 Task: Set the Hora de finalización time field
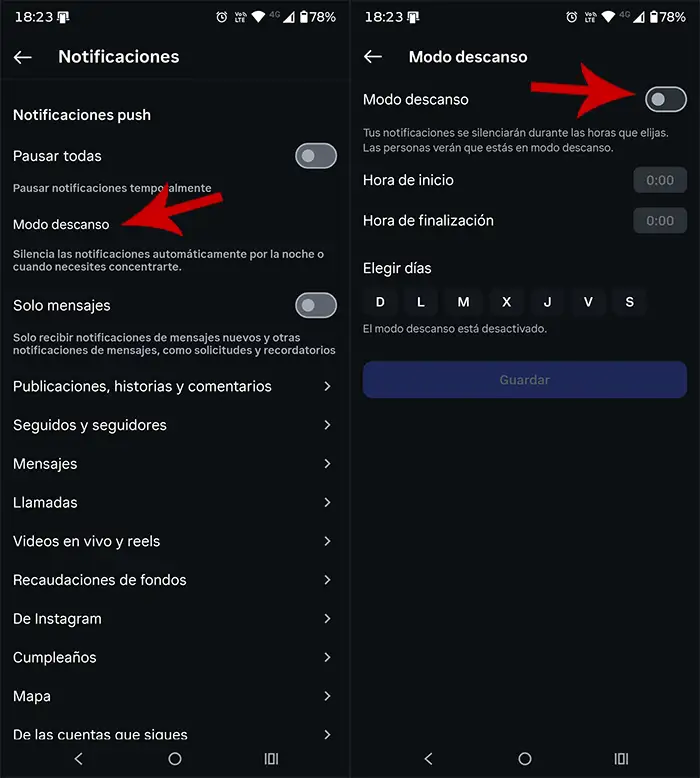coord(660,221)
